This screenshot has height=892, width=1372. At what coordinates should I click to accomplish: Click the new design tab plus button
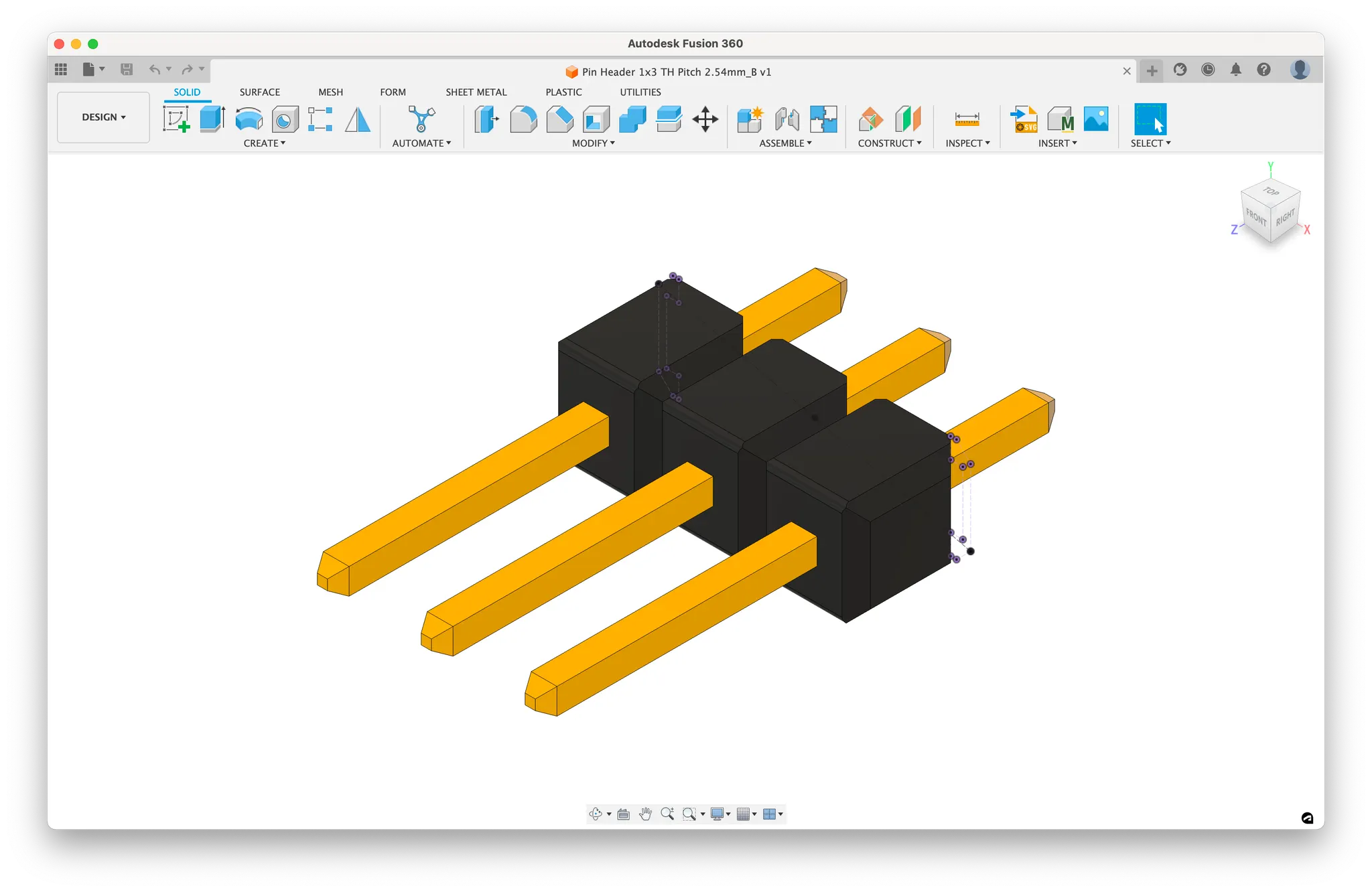click(1152, 70)
